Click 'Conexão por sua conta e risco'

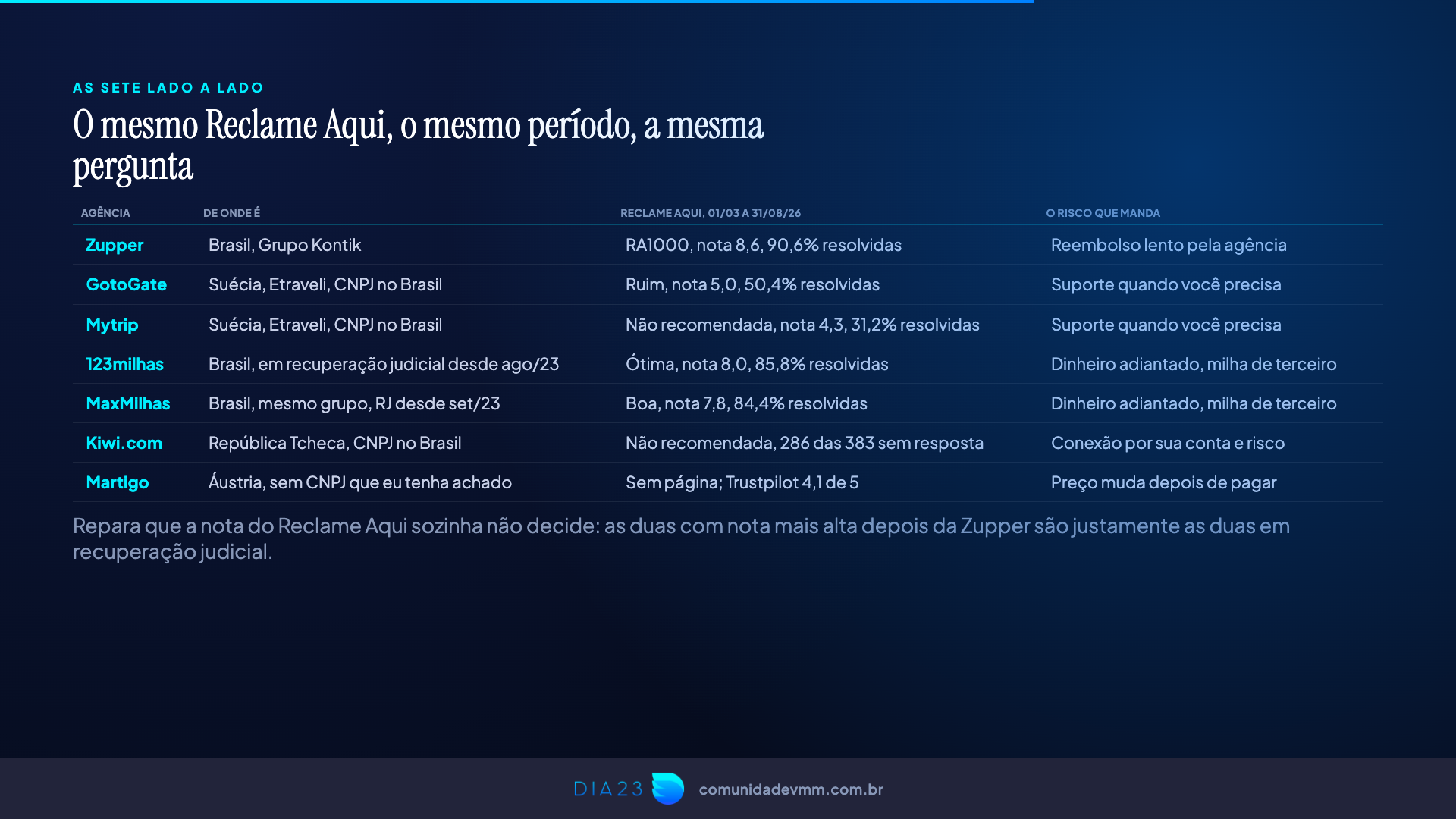click(x=1168, y=443)
